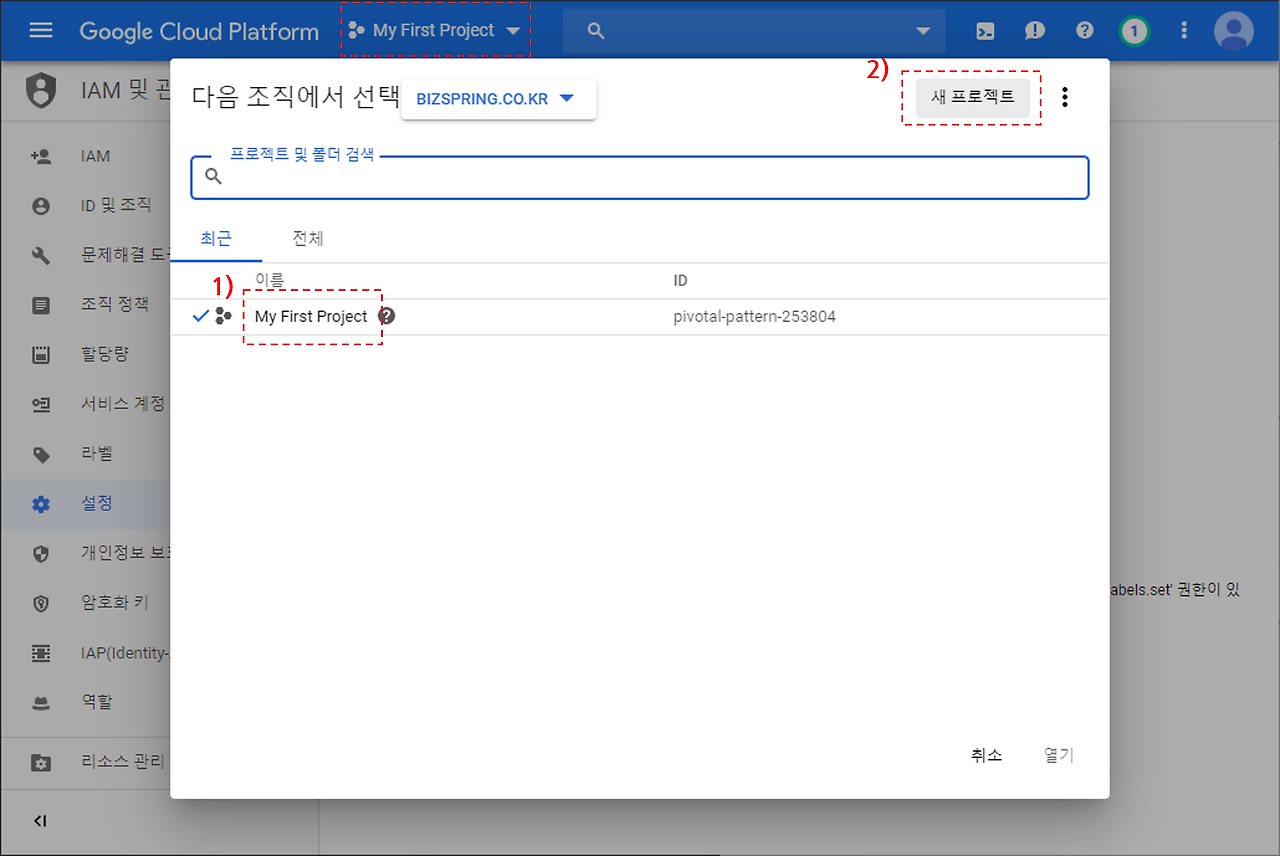Open the feedback alert icon in header
Viewport: 1280px width, 856px height.
click(x=1035, y=31)
